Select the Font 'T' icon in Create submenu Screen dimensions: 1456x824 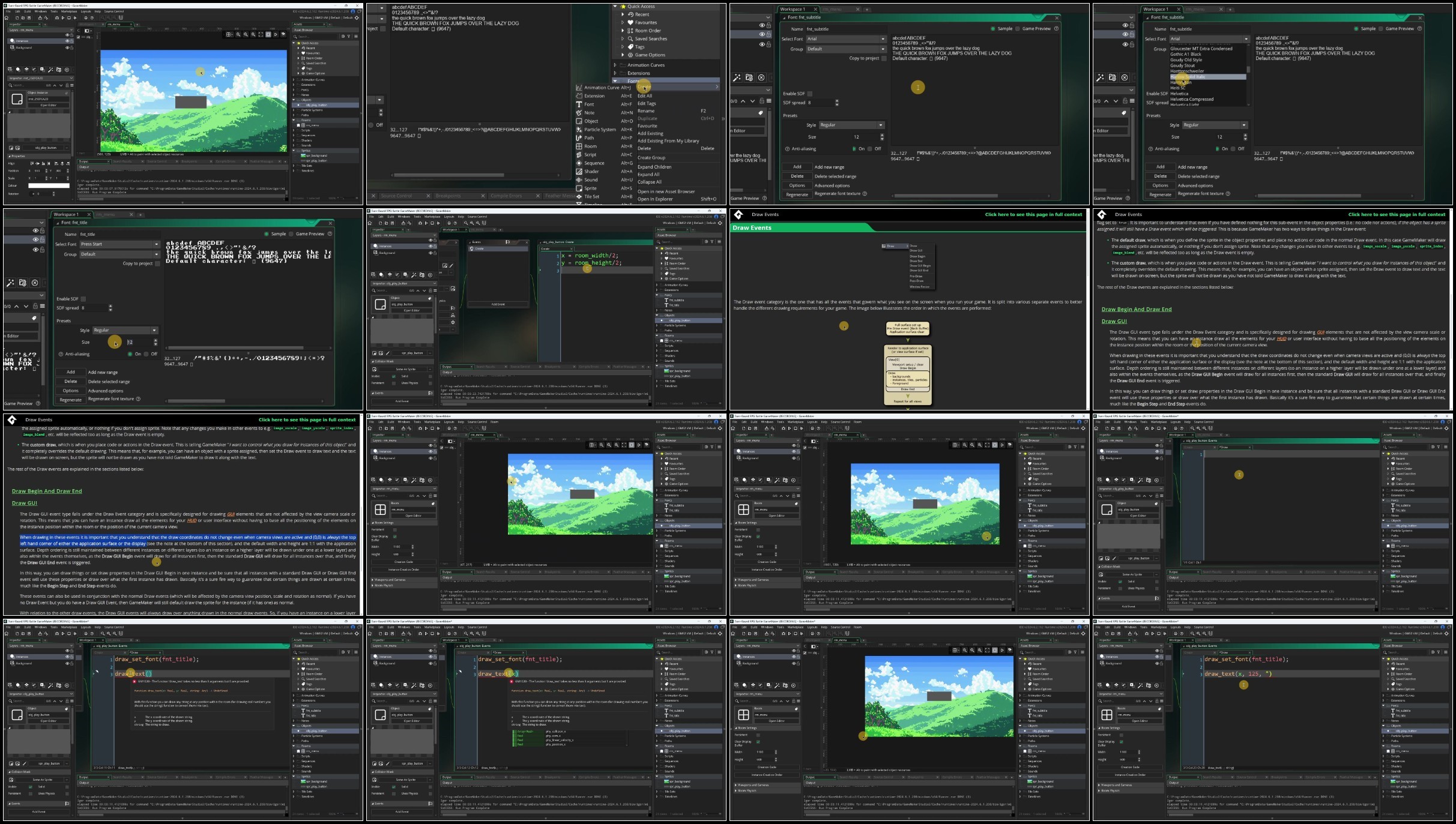tap(579, 104)
